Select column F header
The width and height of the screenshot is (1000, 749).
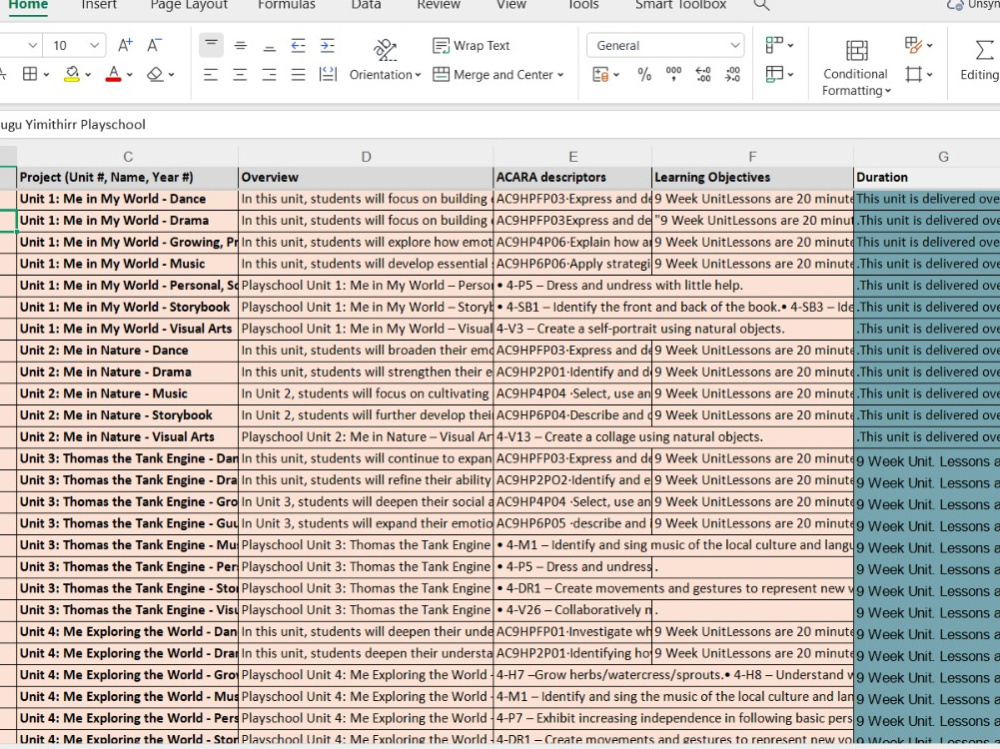click(x=753, y=156)
